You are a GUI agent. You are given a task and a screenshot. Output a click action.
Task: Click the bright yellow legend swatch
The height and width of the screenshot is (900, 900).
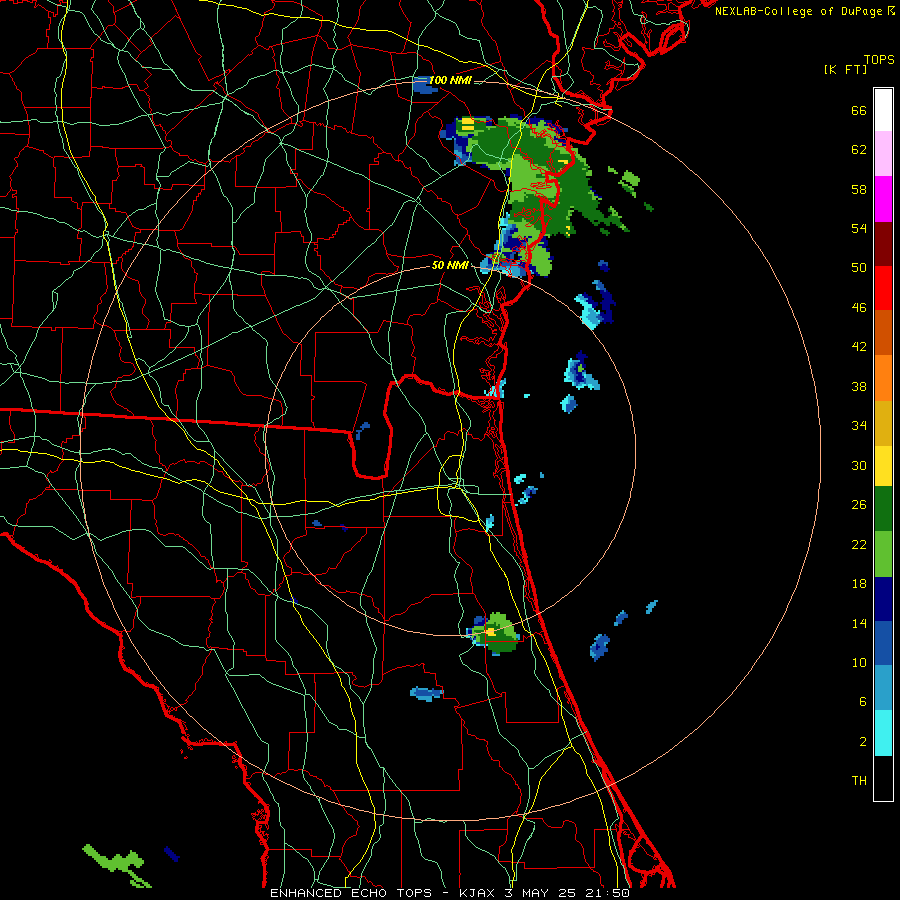(x=883, y=466)
